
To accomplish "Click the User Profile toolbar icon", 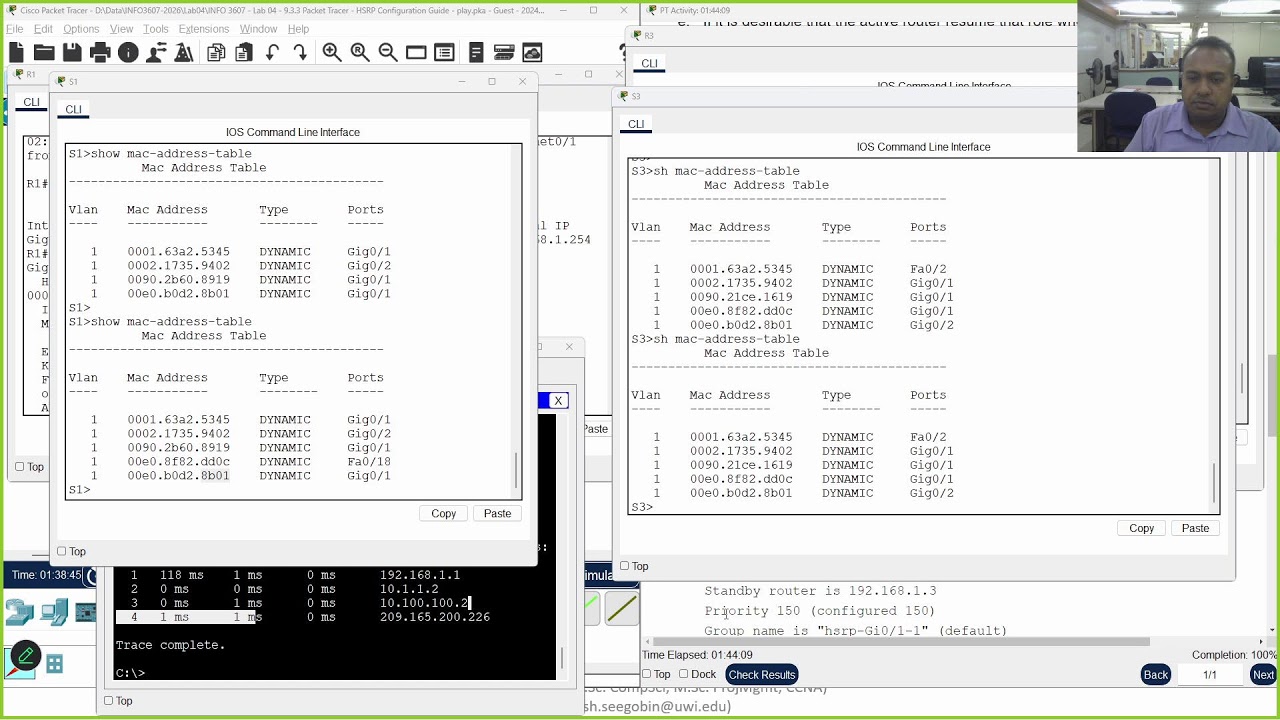I will pos(156,53).
